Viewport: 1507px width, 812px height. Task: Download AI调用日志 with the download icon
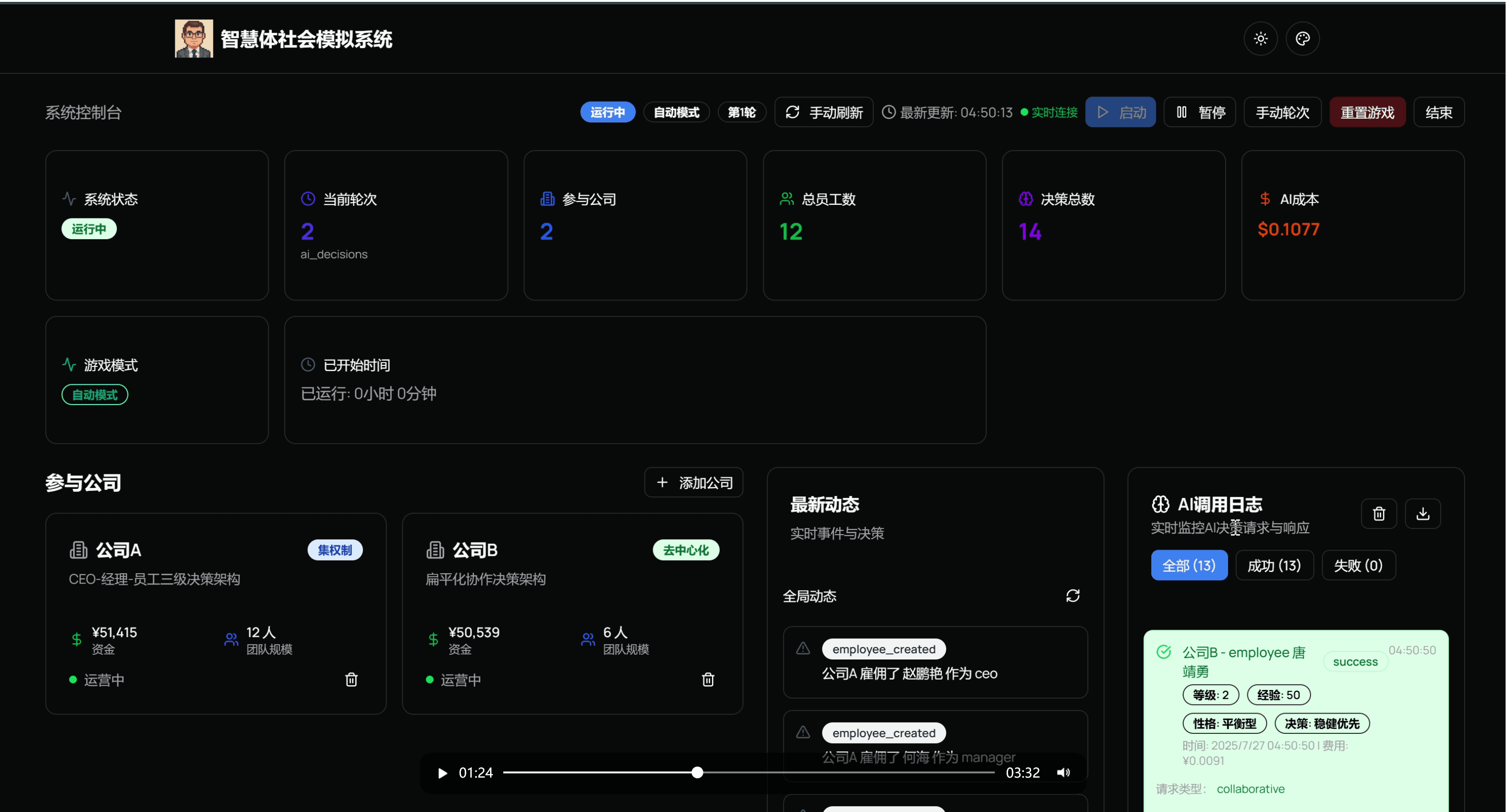coord(1423,513)
